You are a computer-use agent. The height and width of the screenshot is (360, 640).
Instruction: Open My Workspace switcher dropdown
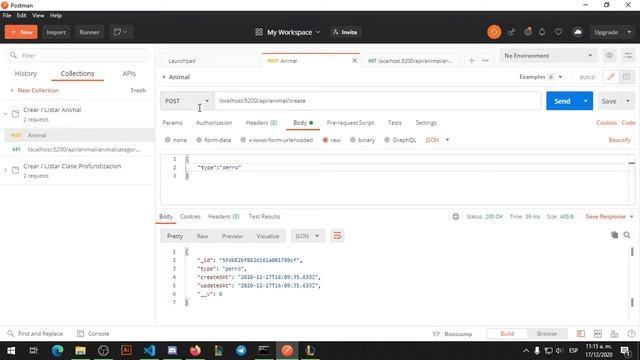[x=288, y=32]
